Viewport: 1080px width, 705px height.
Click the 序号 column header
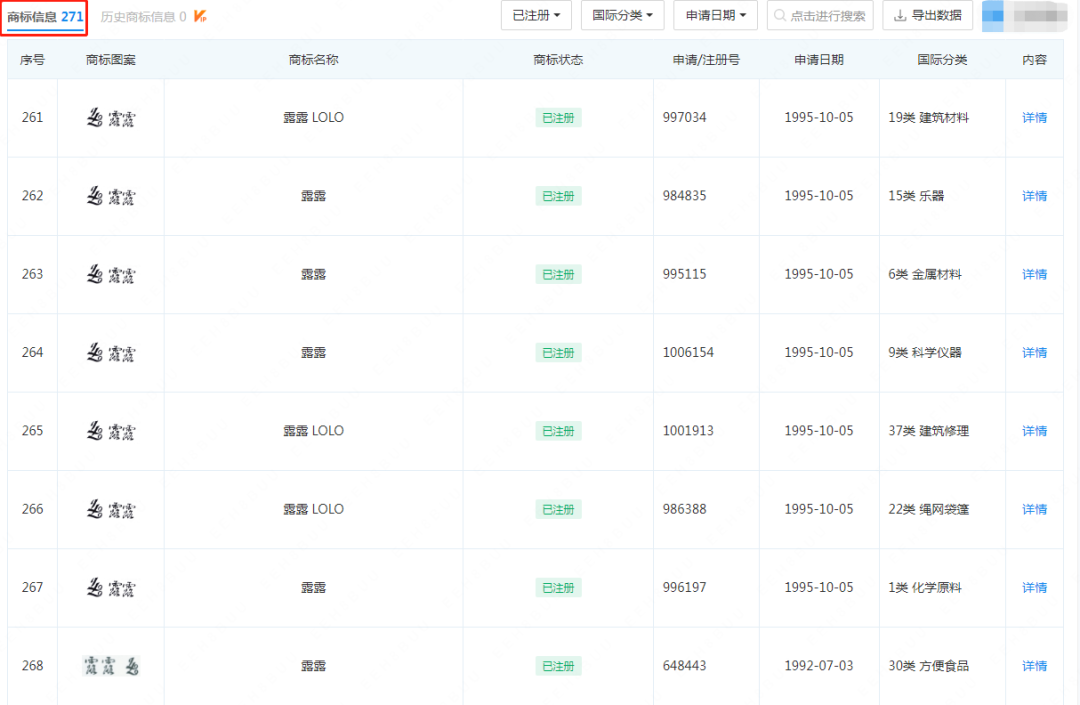(x=32, y=60)
